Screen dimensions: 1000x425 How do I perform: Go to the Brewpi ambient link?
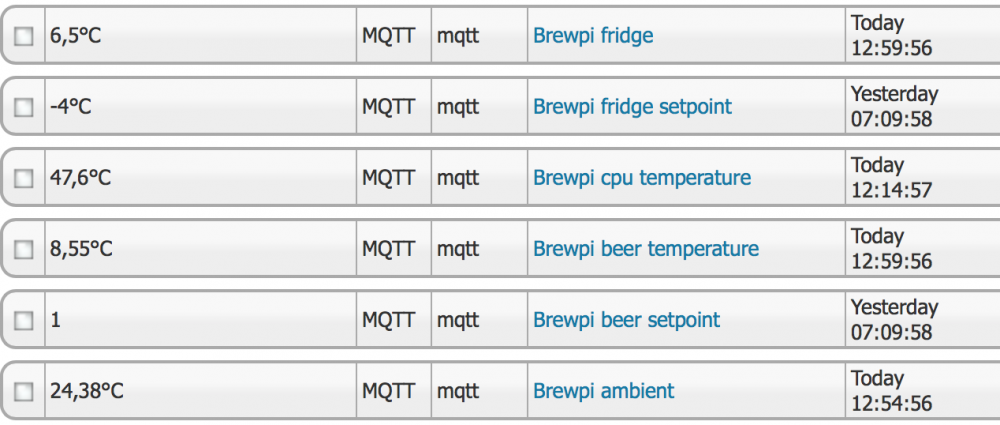pos(603,391)
